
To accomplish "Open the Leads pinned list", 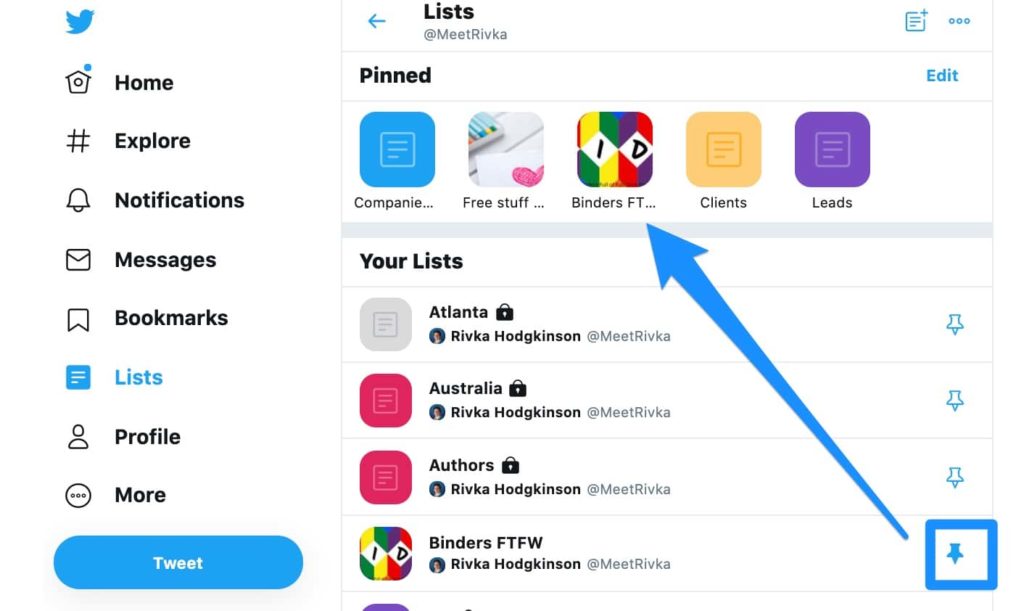I will point(832,150).
